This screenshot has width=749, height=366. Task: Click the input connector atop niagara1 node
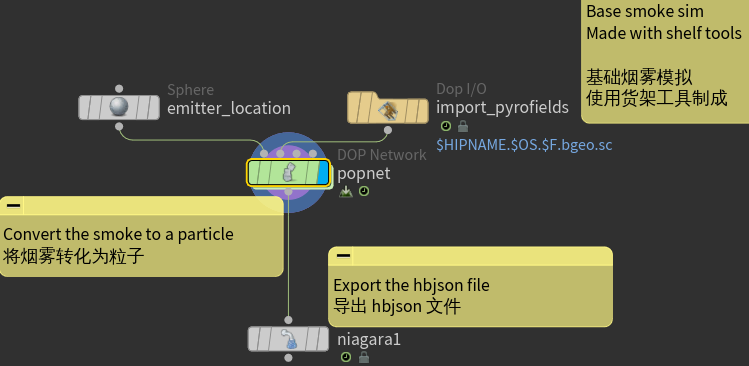pyautogui.click(x=288, y=320)
